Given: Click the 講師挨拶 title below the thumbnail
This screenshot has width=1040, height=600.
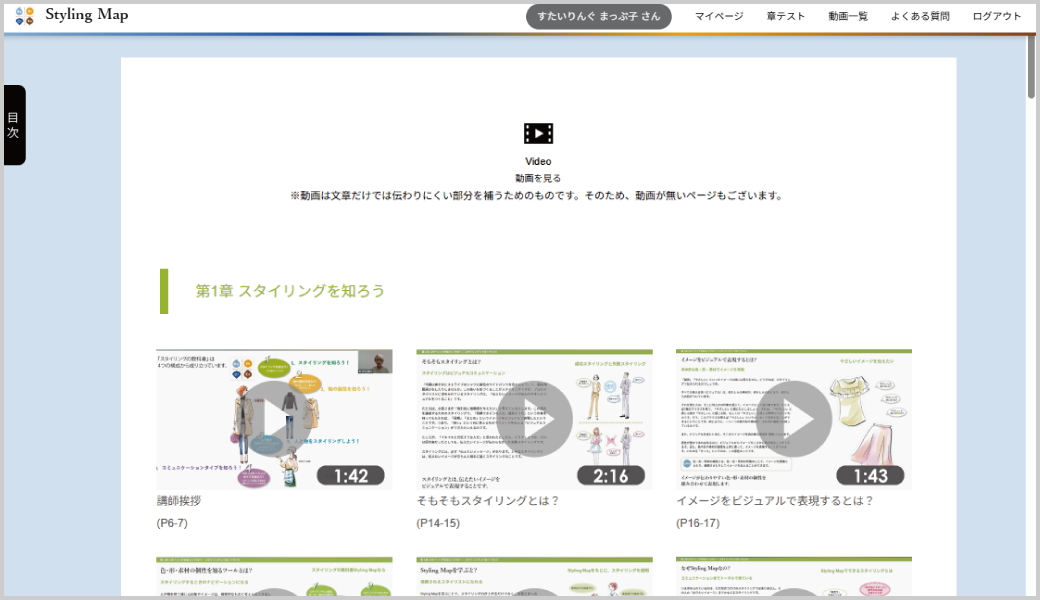Looking at the screenshot, I should tap(179, 500).
